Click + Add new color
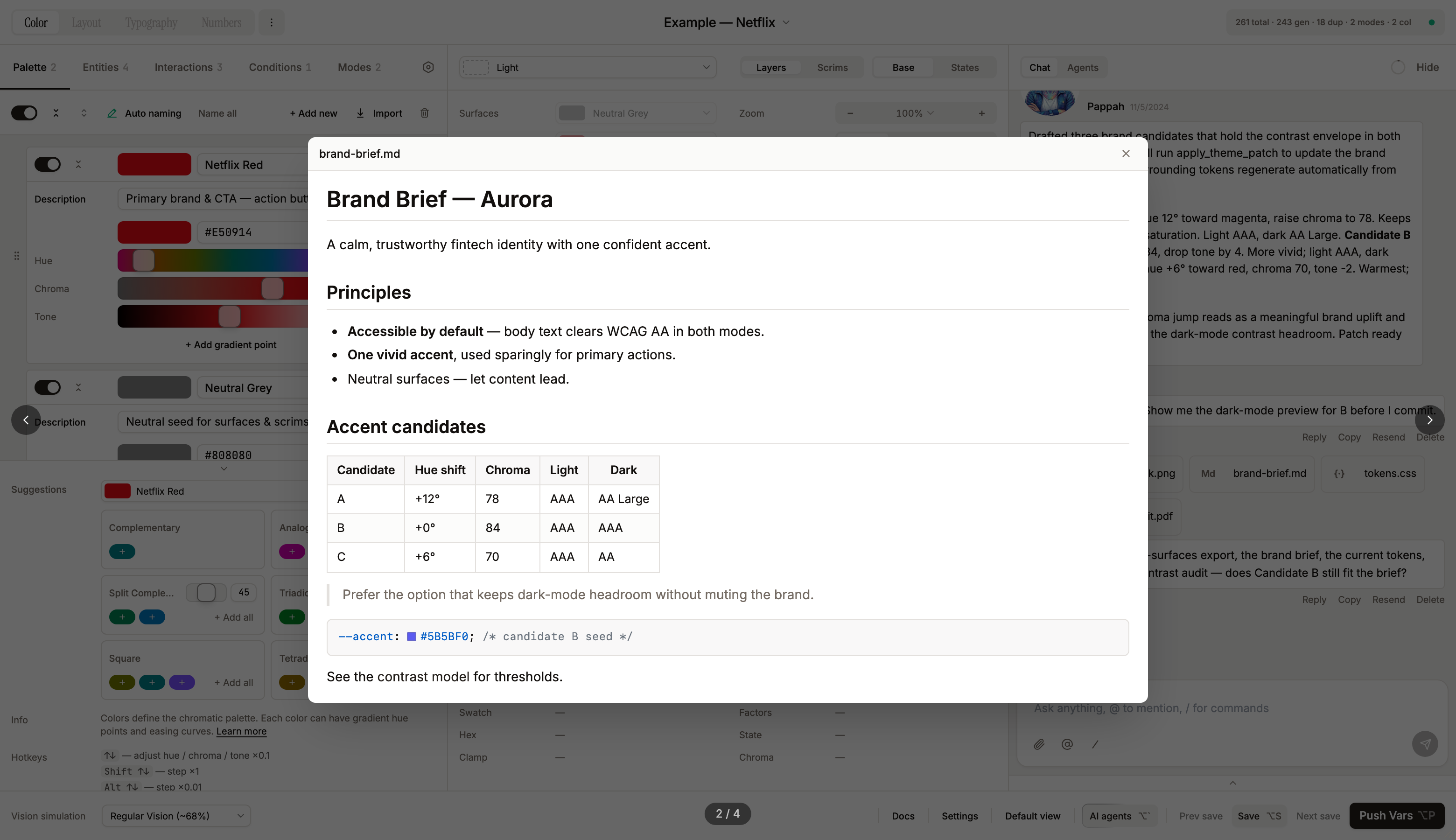Image resolution: width=1456 pixels, height=840 pixels. tap(313, 113)
